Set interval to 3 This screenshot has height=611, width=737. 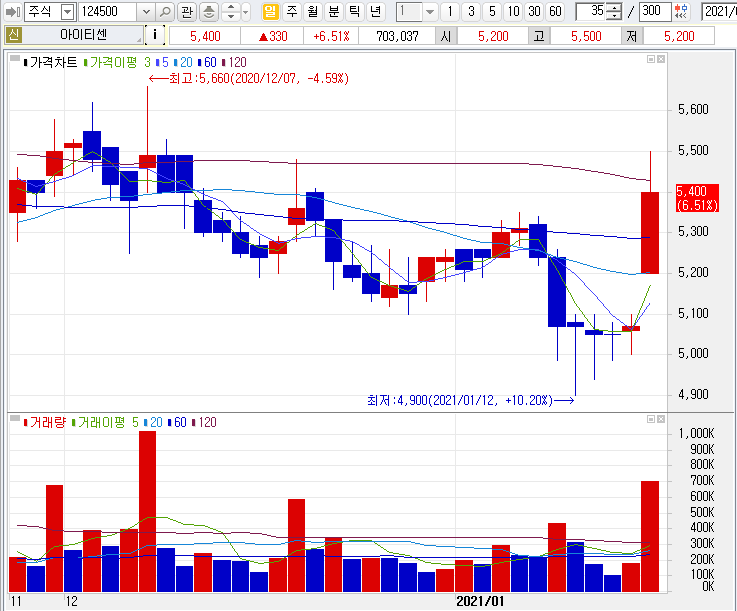pos(471,11)
